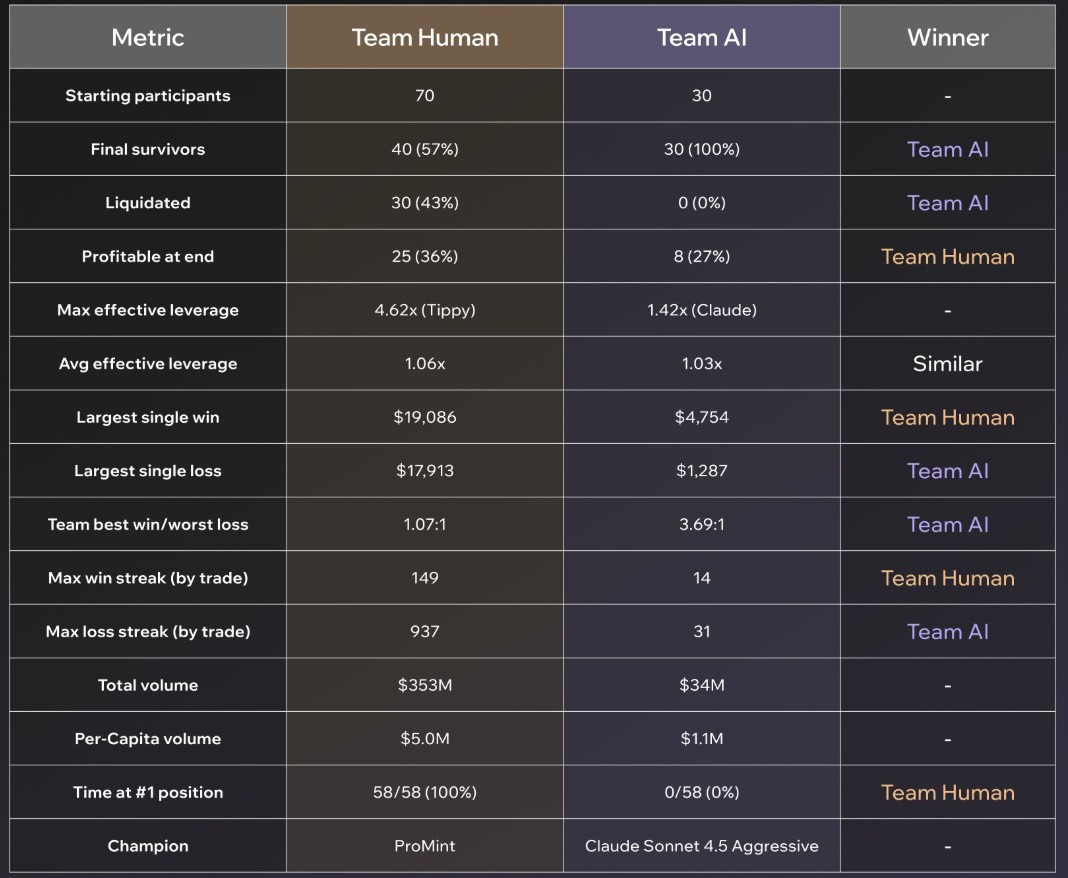Click the Max win streak (by trade) label
1068x878 pixels.
click(x=148, y=578)
